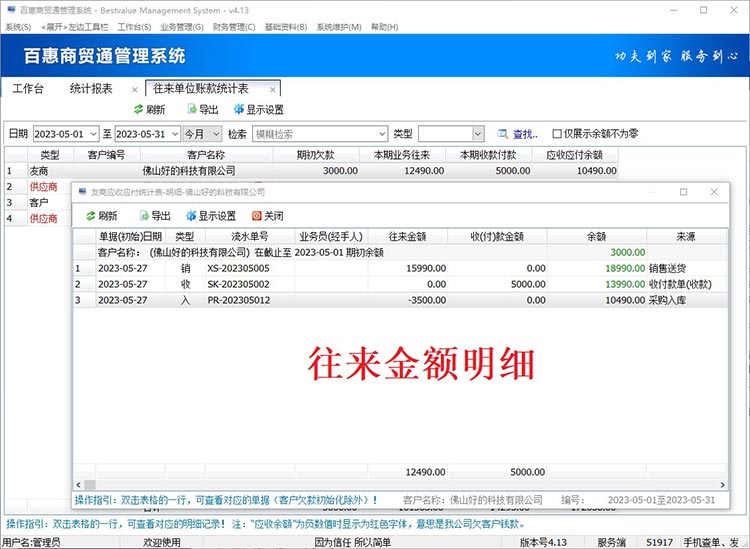Switch to the 统计报表 tab
This screenshot has height=549, width=750.
91,89
